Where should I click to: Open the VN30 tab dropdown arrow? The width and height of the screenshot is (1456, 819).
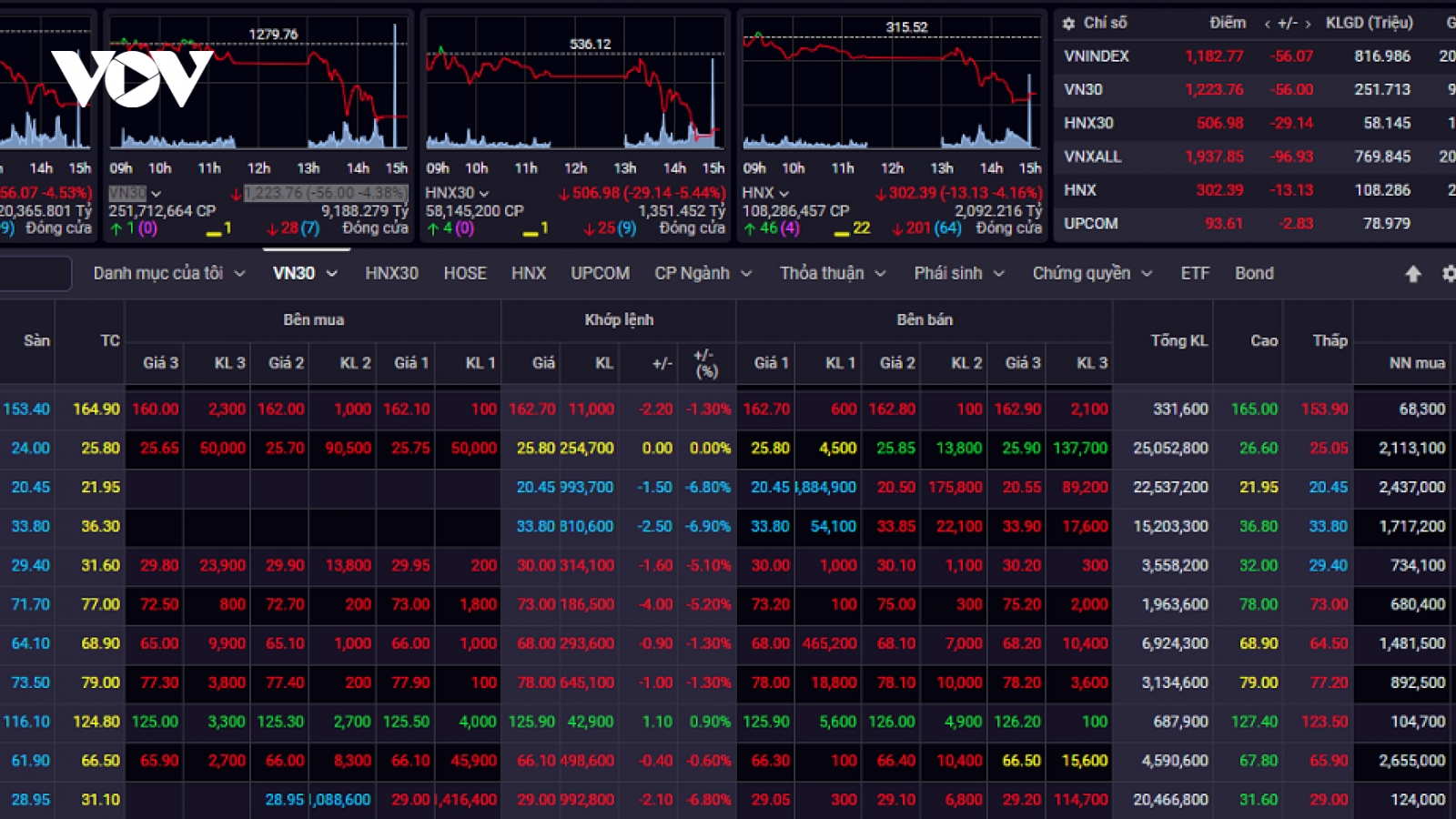pyautogui.click(x=332, y=273)
